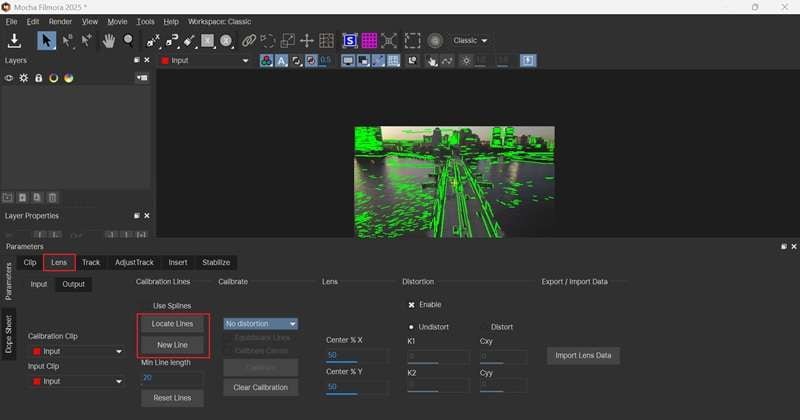Open the Dope Sheet side tab
This screenshot has height=420, width=800.
click(9, 334)
